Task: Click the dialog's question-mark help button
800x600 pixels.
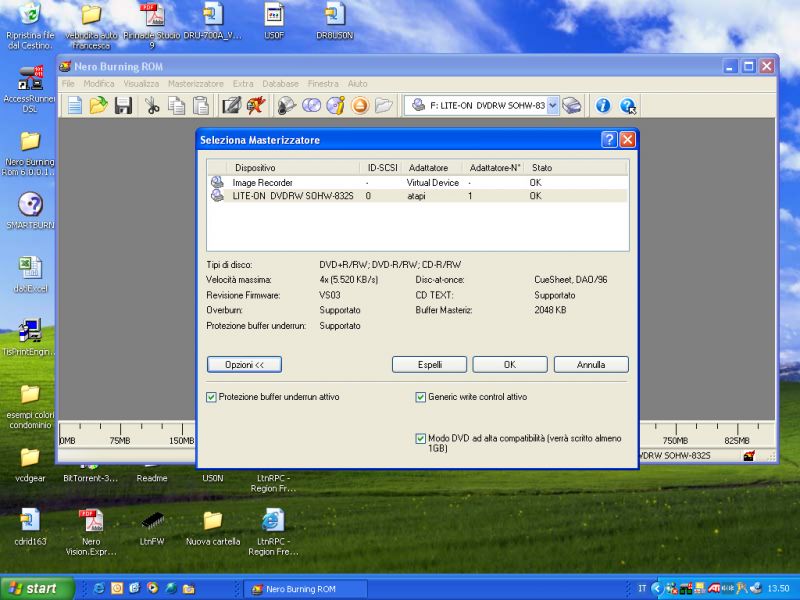Action: point(609,140)
